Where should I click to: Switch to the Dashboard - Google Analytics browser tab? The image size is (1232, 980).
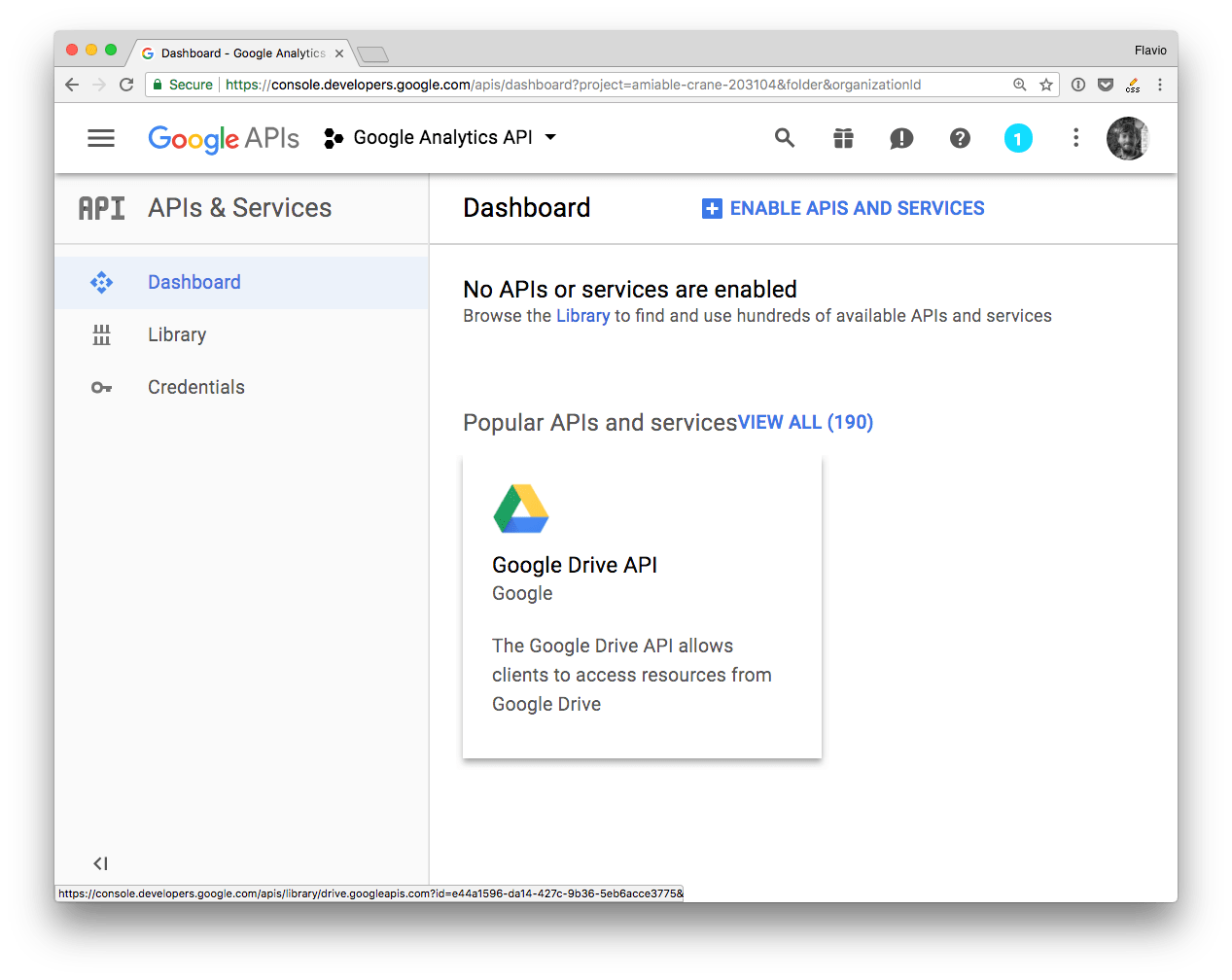tap(236, 52)
